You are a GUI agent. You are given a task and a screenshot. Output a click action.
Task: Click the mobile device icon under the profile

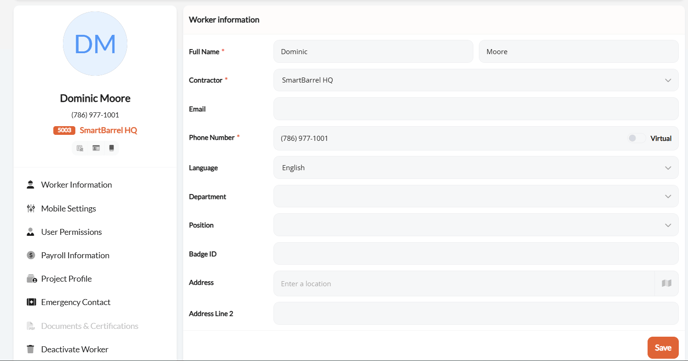[x=111, y=148]
